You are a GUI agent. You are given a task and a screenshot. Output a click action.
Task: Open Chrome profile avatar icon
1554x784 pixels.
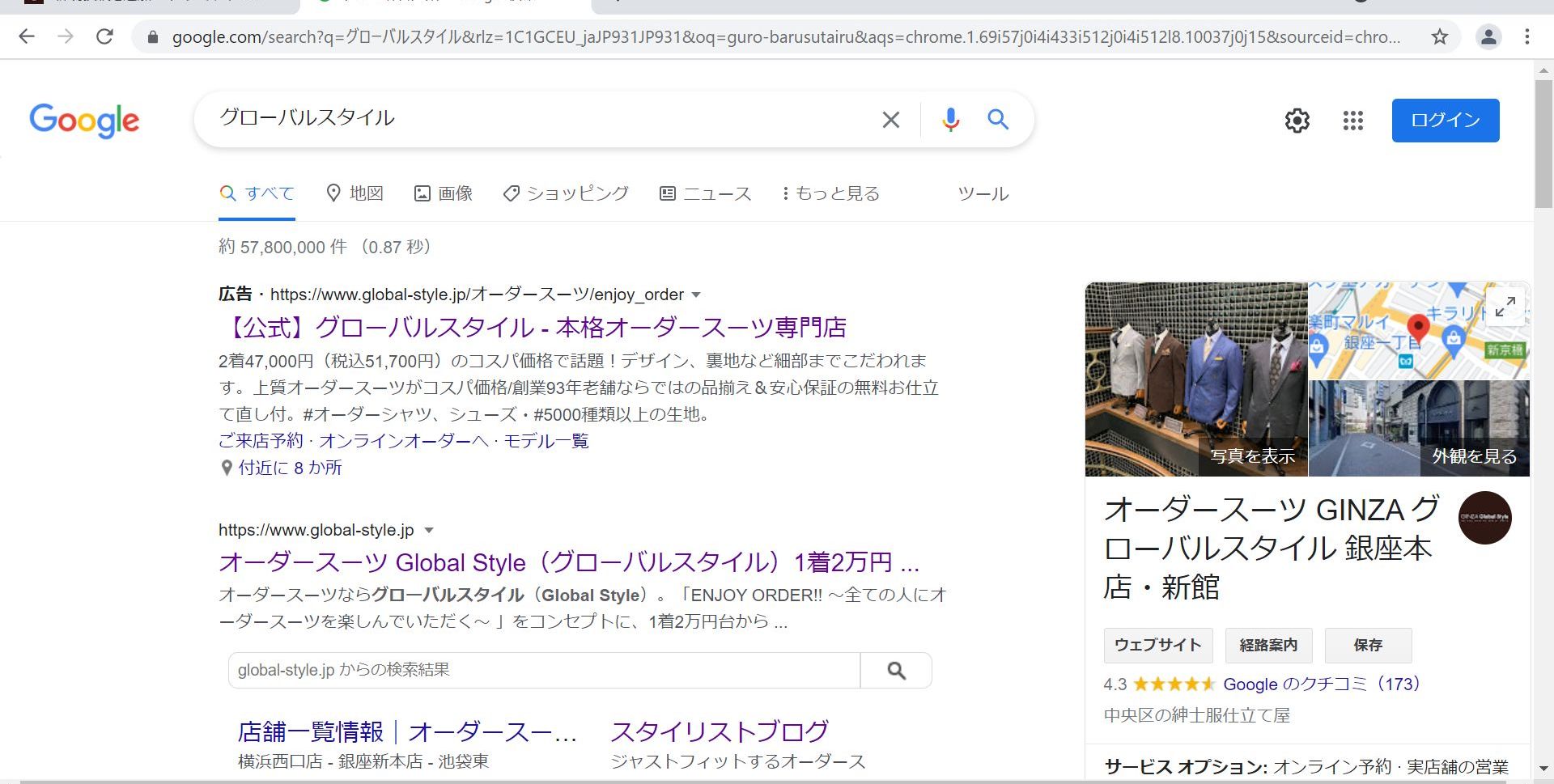[x=1488, y=36]
